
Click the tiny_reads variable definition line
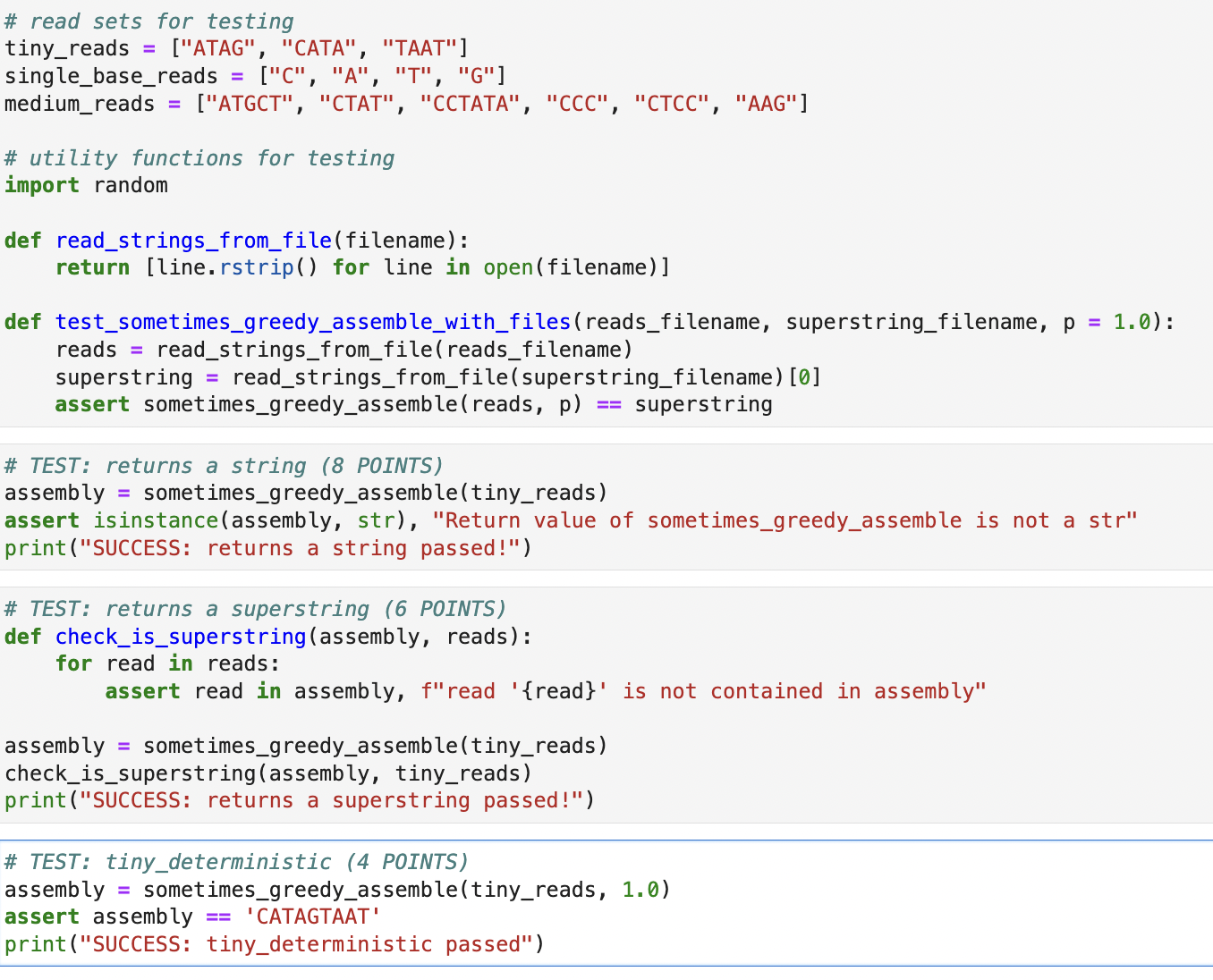pos(233,47)
